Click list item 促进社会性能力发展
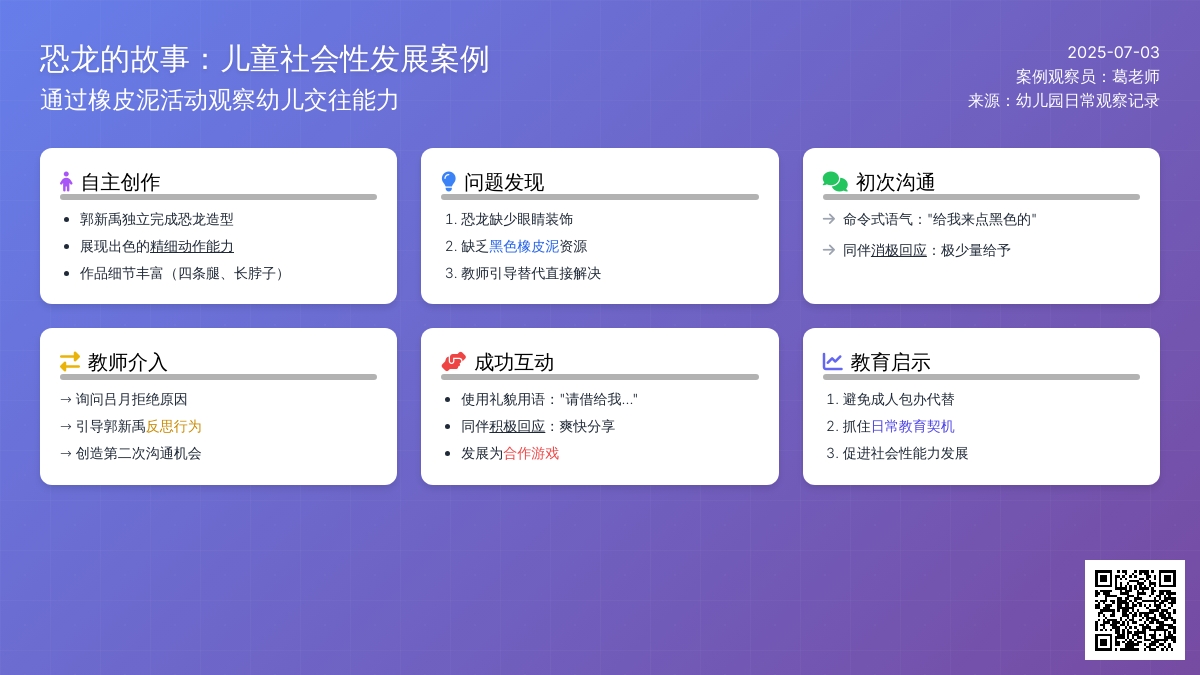The height and width of the screenshot is (675, 1200). 906,453
